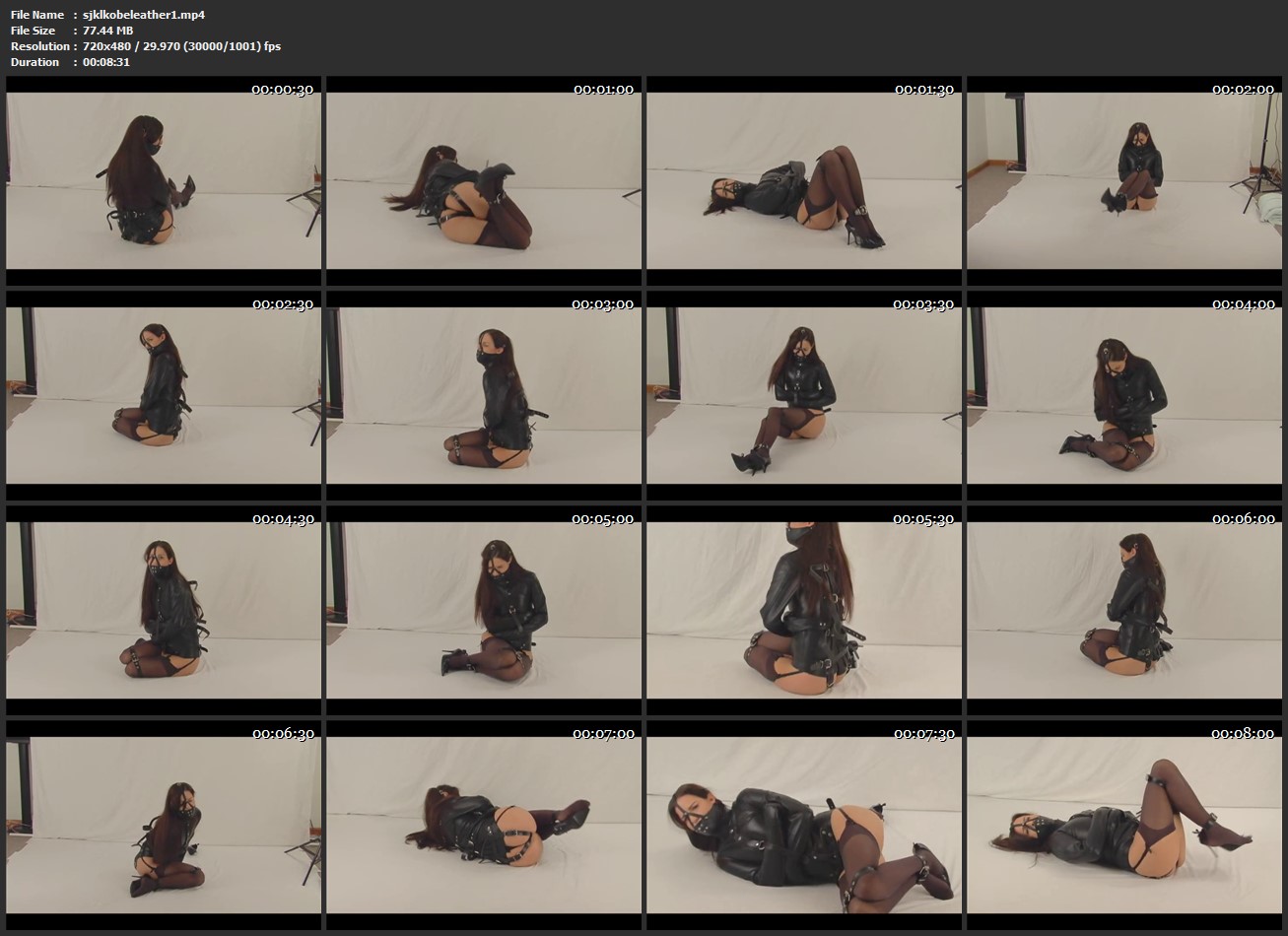Screen dimensions: 1288x936
Task: Select the file size value 77.44 MB
Action: pyautogui.click(x=108, y=31)
